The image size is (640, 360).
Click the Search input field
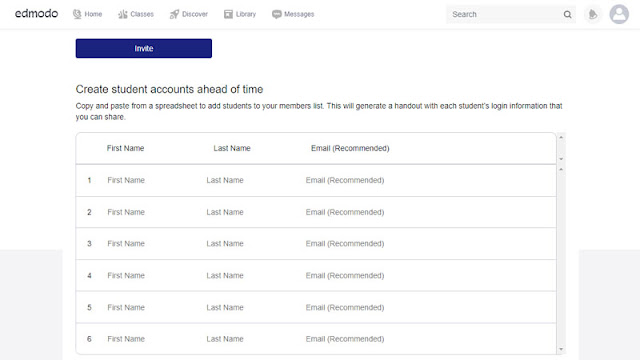505,14
